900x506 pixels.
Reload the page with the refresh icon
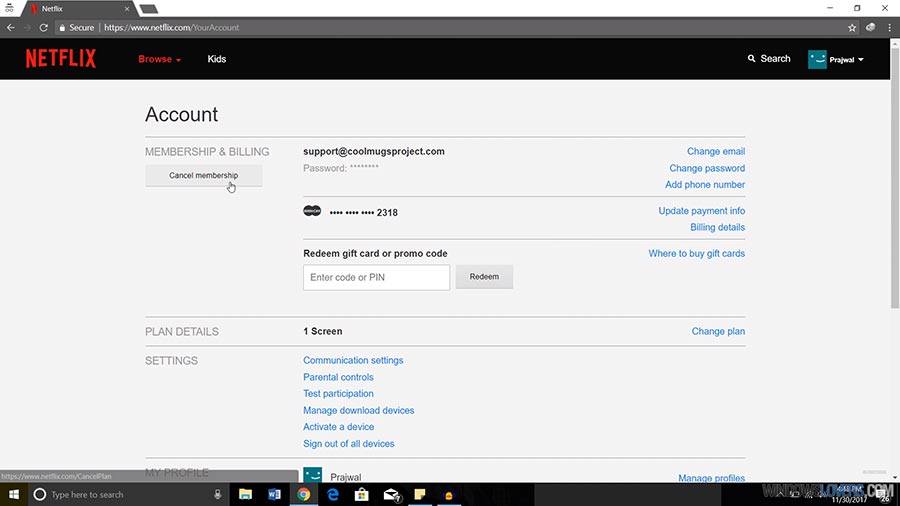point(44,28)
